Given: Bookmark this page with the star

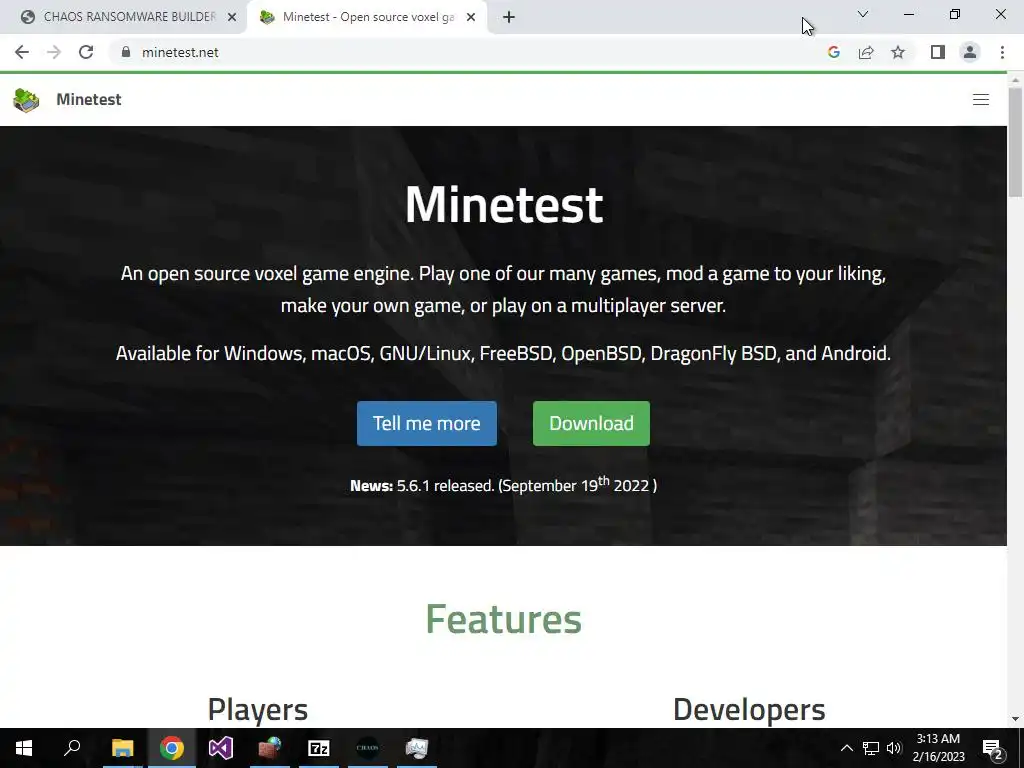Looking at the screenshot, I should [898, 52].
